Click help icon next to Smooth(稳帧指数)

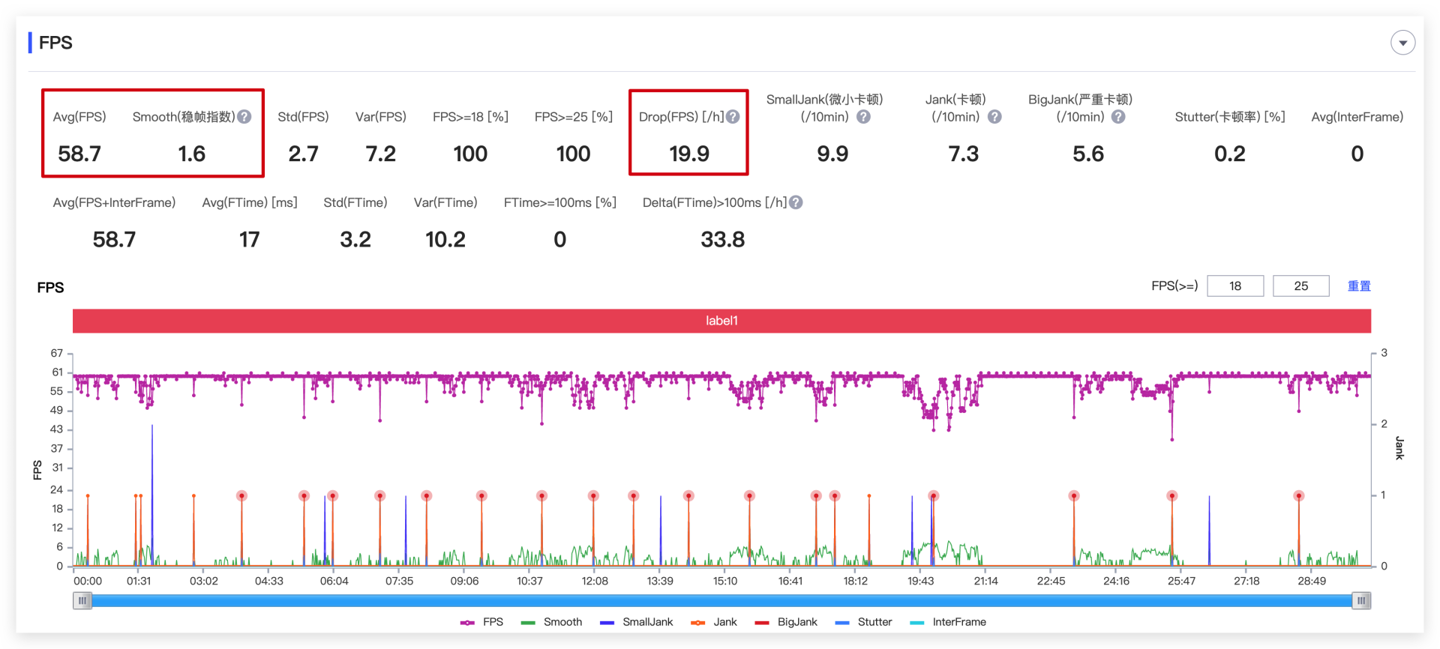tap(244, 117)
